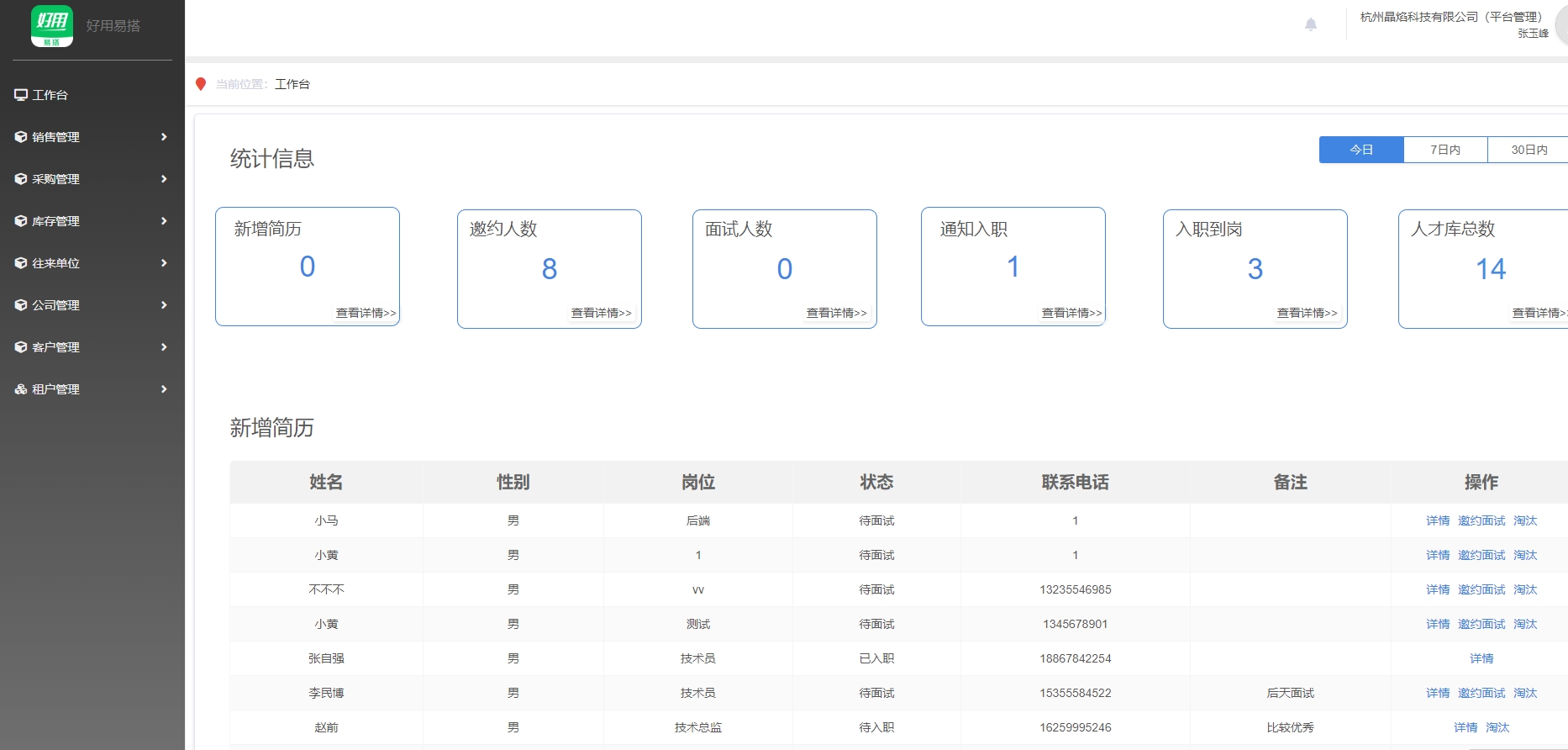
Task: Click the cube icon beside 客户管理
Action: click(21, 347)
